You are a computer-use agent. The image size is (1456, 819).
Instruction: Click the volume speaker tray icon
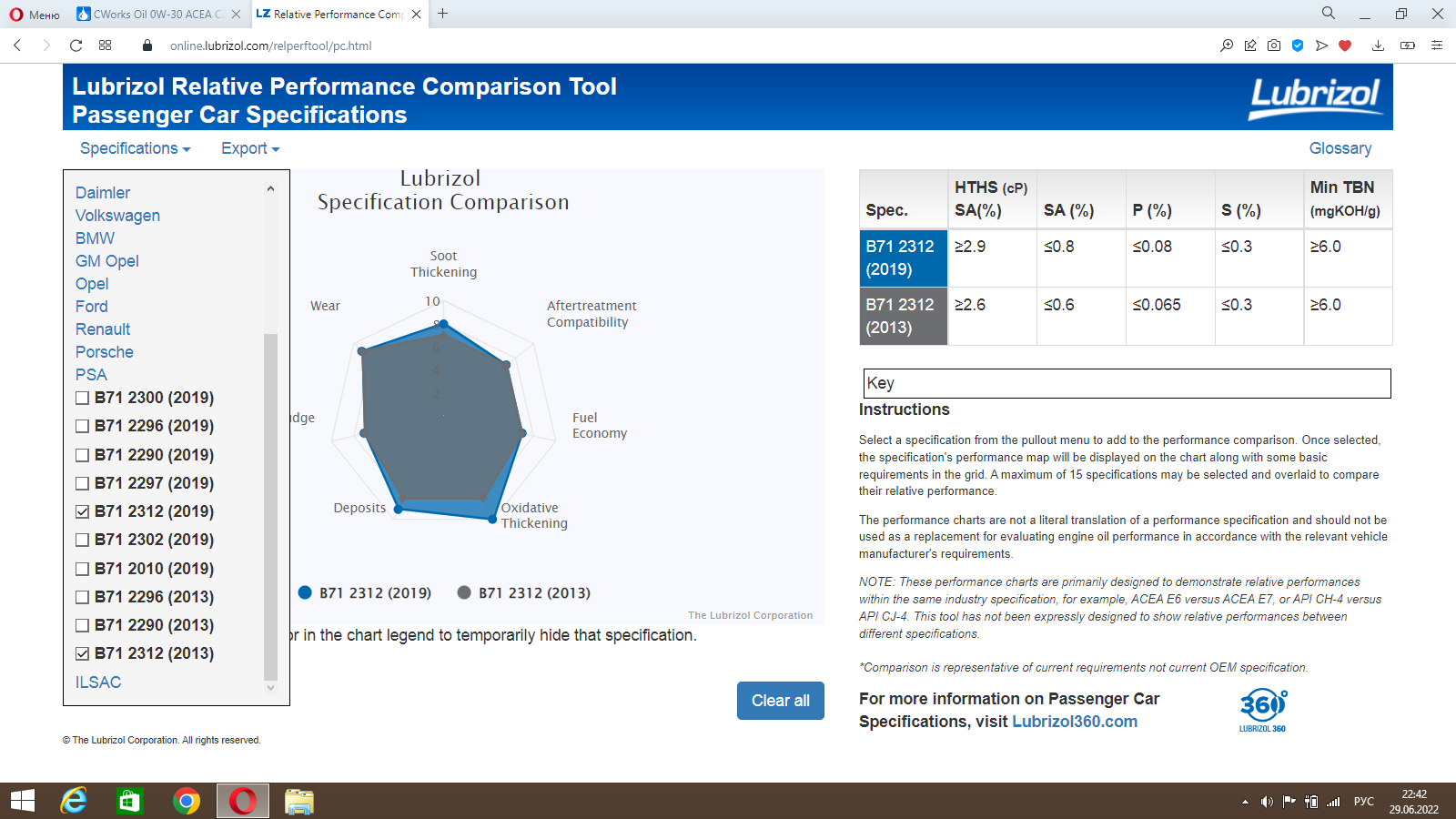pyautogui.click(x=1266, y=802)
